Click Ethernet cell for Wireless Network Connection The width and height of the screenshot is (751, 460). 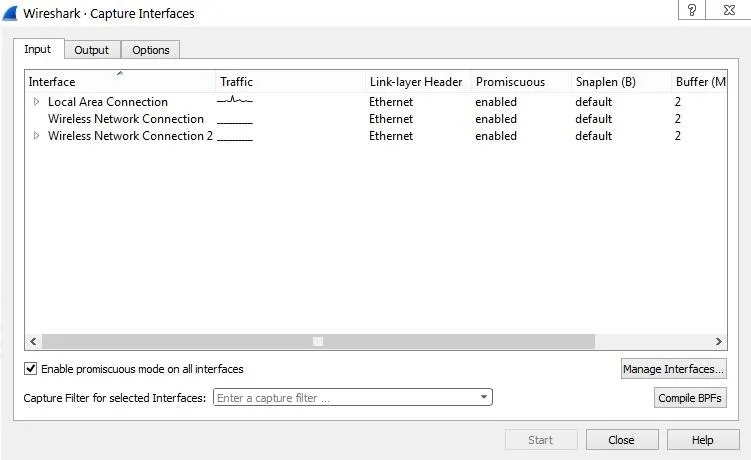point(391,118)
